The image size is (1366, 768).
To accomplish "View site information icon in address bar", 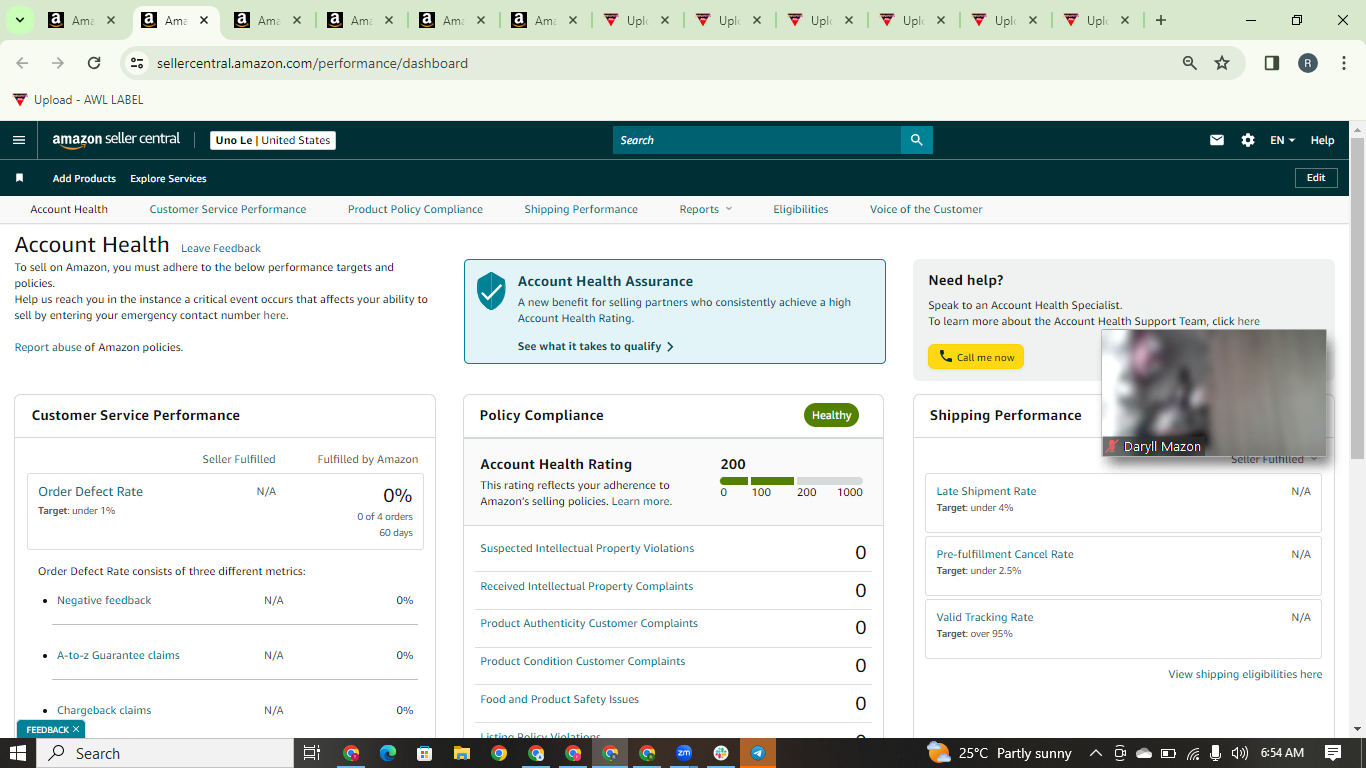I will (138, 63).
